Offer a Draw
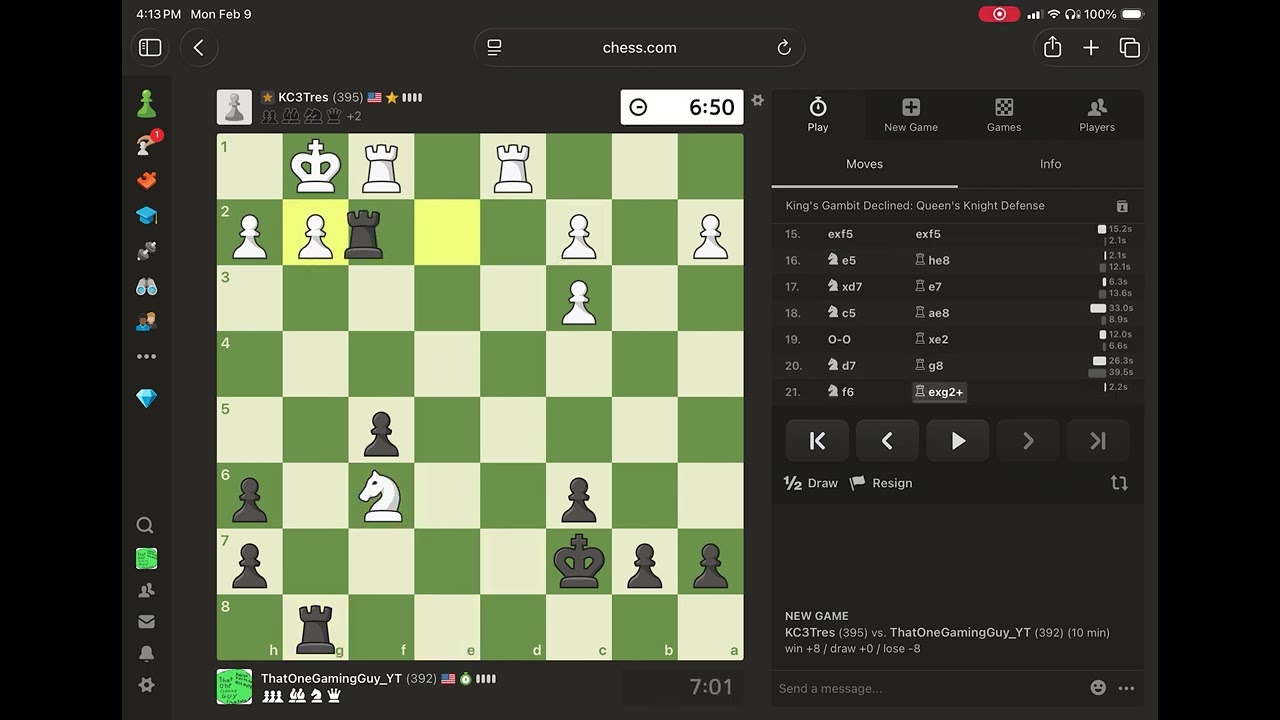1280x720 pixels. 811,483
